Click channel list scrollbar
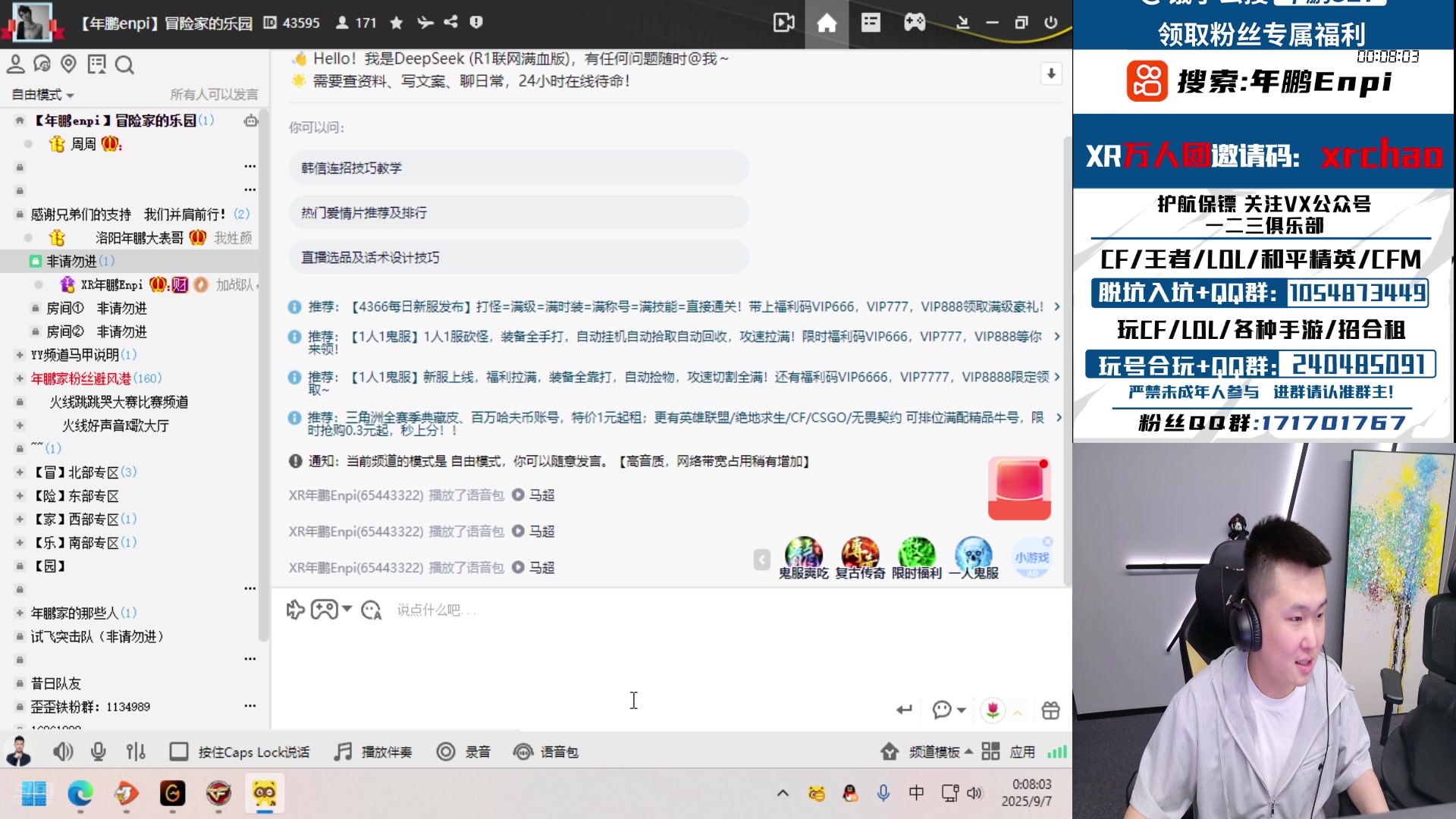This screenshot has height=819, width=1456. (264, 375)
